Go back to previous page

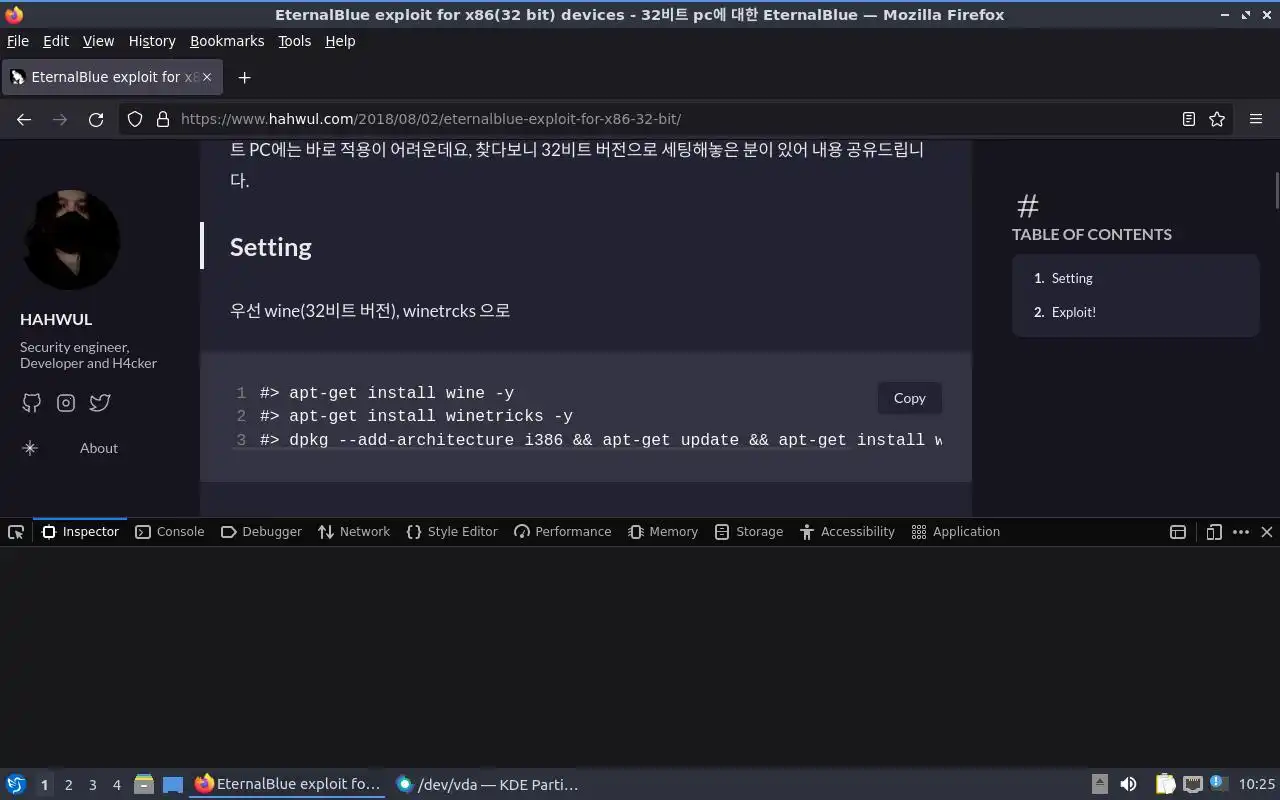(x=24, y=119)
